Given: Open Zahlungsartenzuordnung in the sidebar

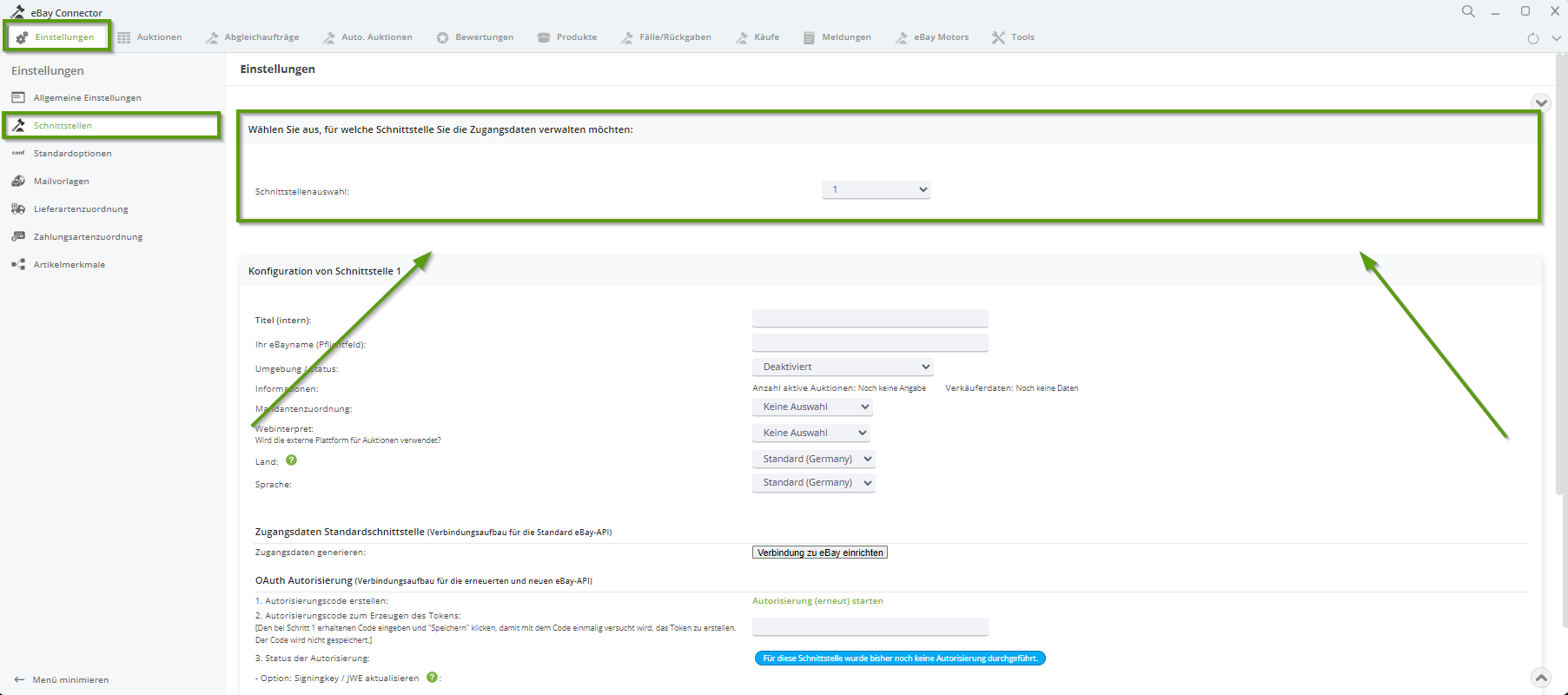Looking at the screenshot, I should [x=88, y=237].
